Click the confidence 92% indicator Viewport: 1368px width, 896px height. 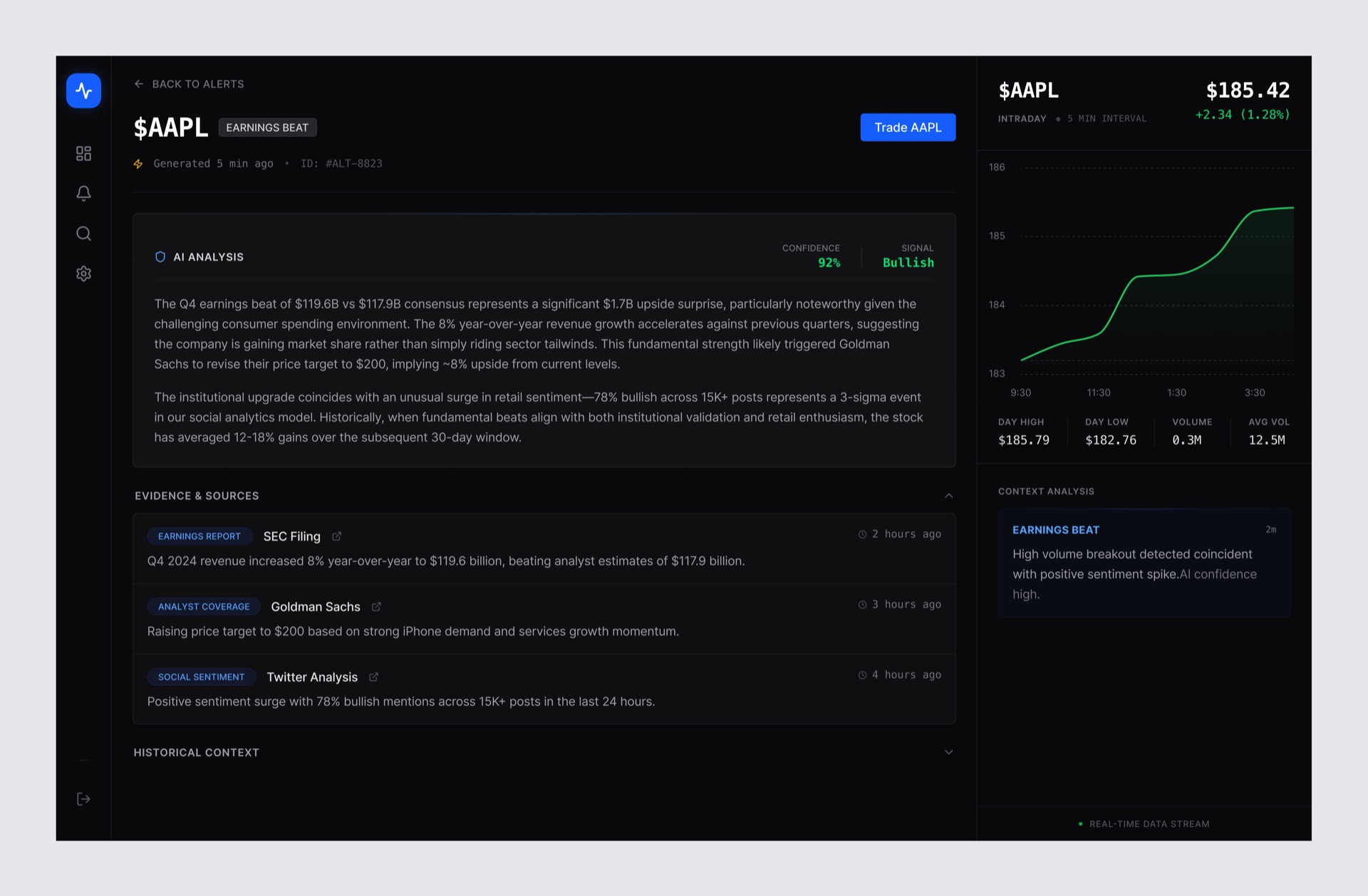(829, 262)
